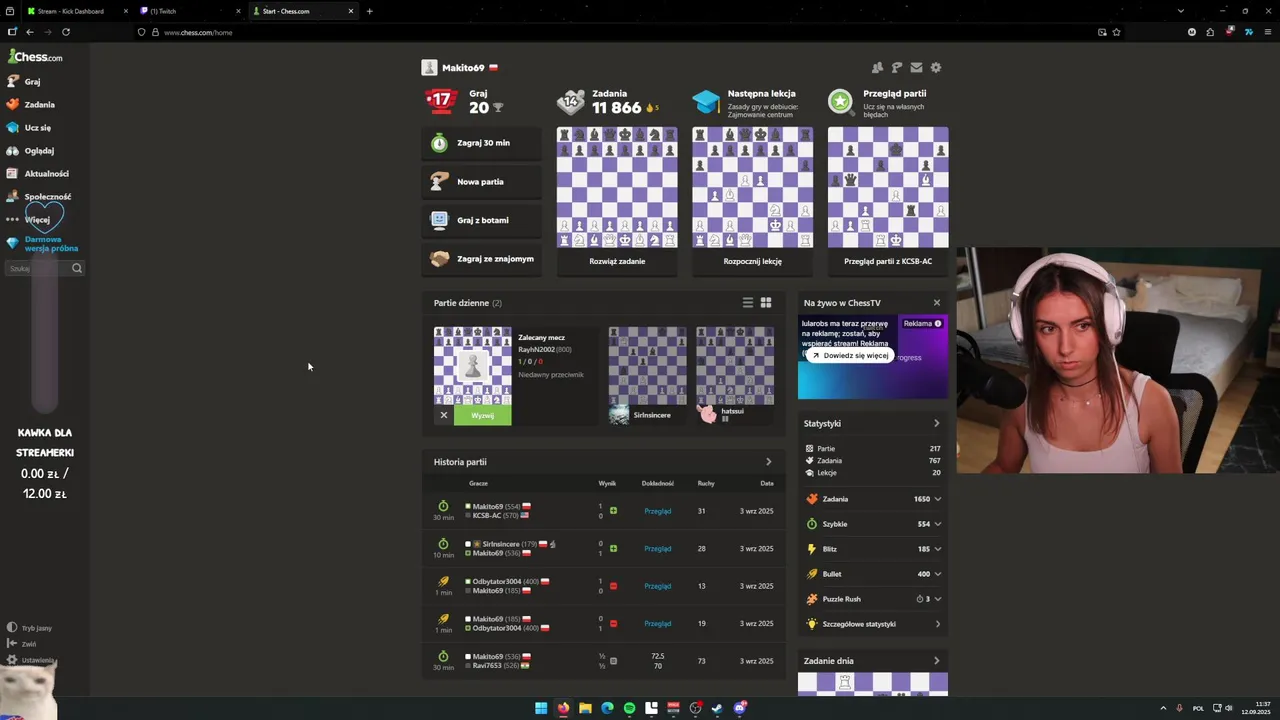Open Ucz się learning section
Image resolution: width=1280 pixels, height=720 pixels.
28,128
